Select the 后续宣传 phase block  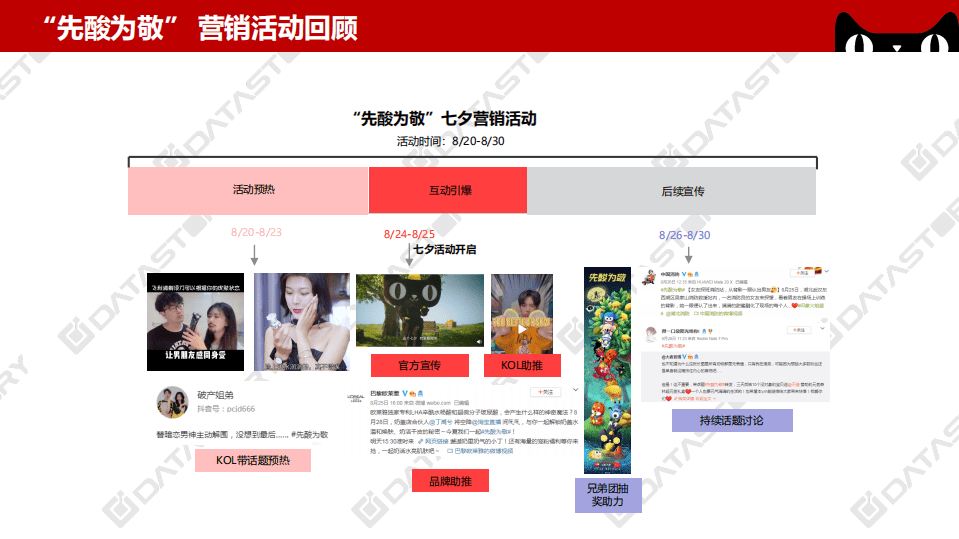click(672, 191)
